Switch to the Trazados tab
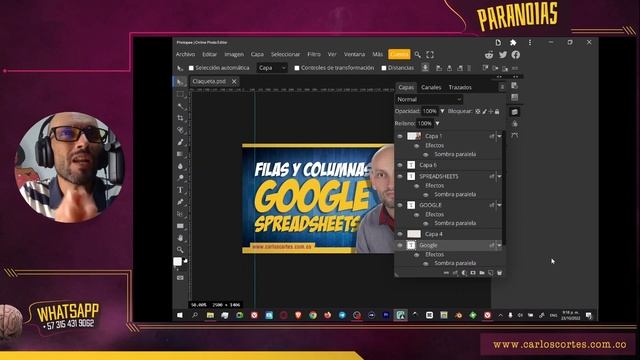 [x=460, y=87]
